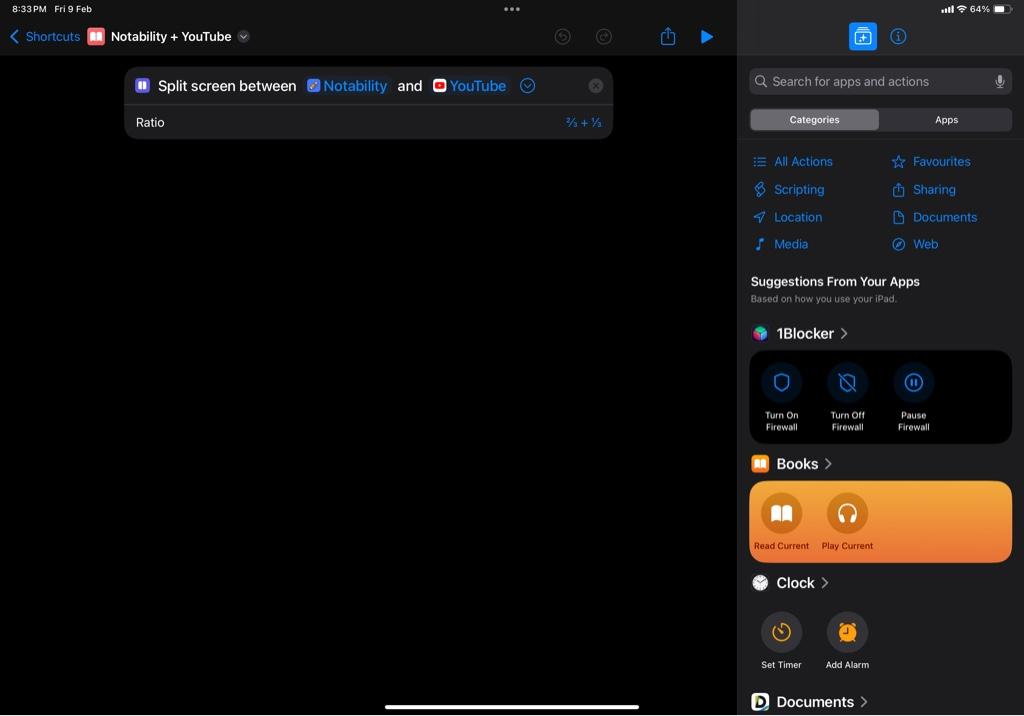1024x716 pixels.
Task: Tap the undo button
Action: (x=562, y=37)
